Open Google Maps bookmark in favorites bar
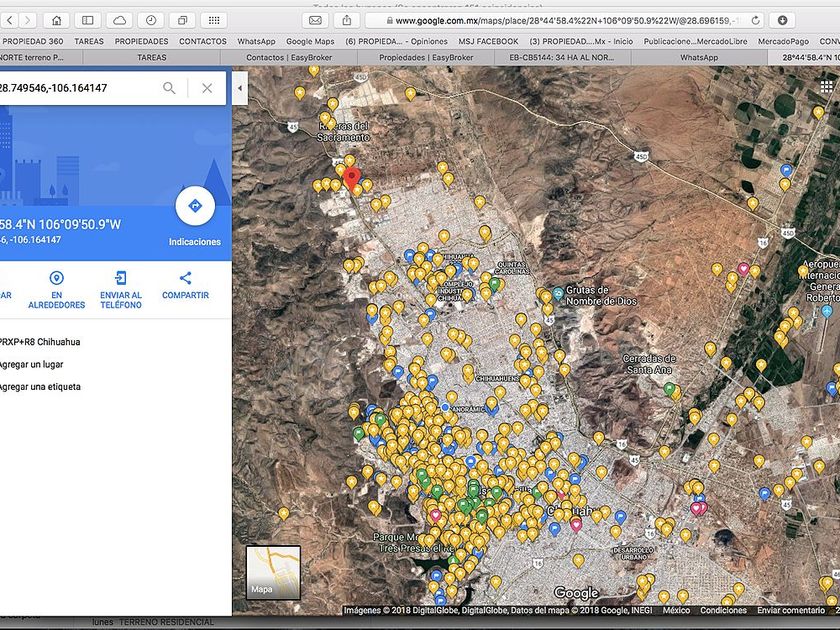This screenshot has height=630, width=840. (x=310, y=41)
